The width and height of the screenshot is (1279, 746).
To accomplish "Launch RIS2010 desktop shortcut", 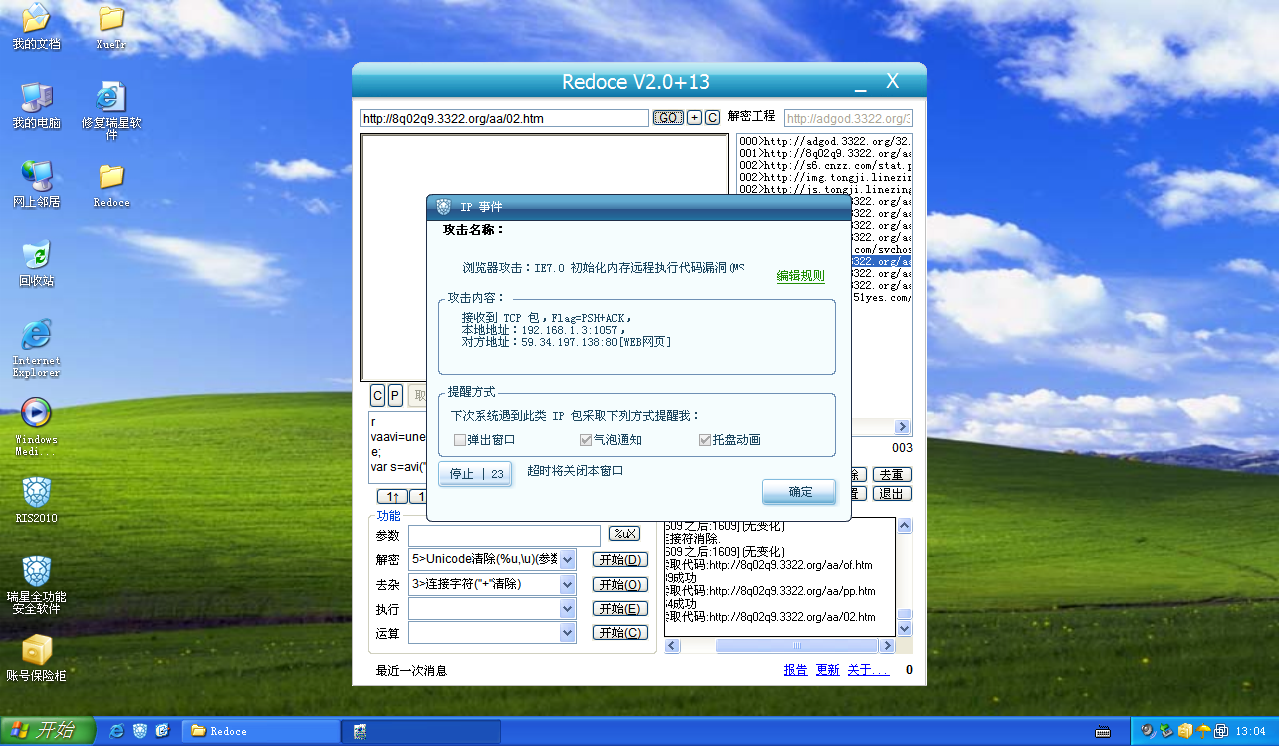I will click(36, 500).
